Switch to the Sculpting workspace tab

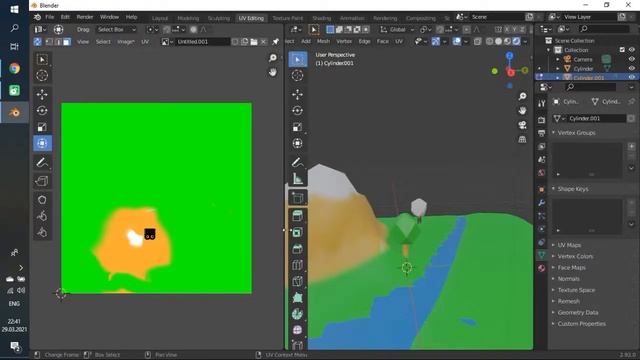tap(219, 18)
